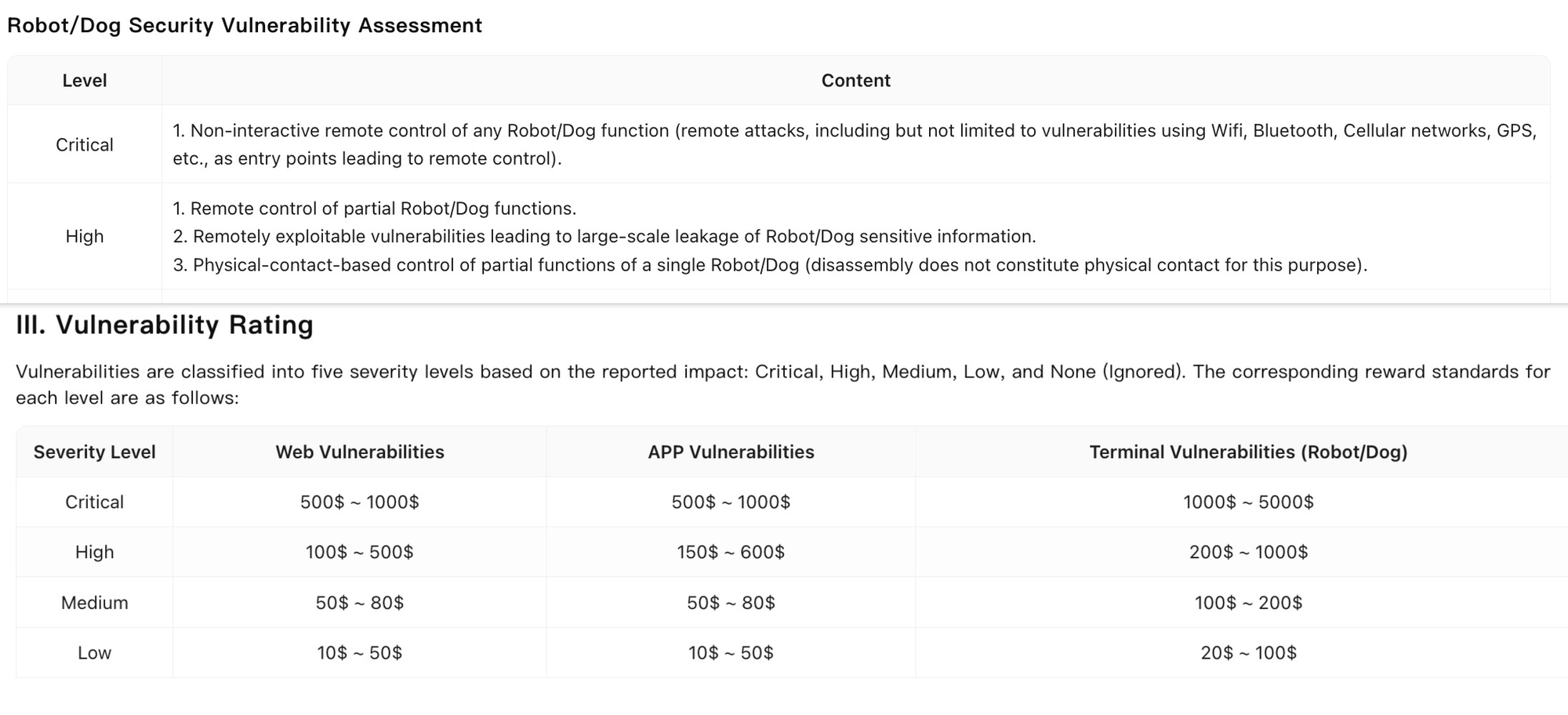Click the 'III. Vulnerability Rating' heading
This screenshot has height=715, width=1568.
[165, 325]
